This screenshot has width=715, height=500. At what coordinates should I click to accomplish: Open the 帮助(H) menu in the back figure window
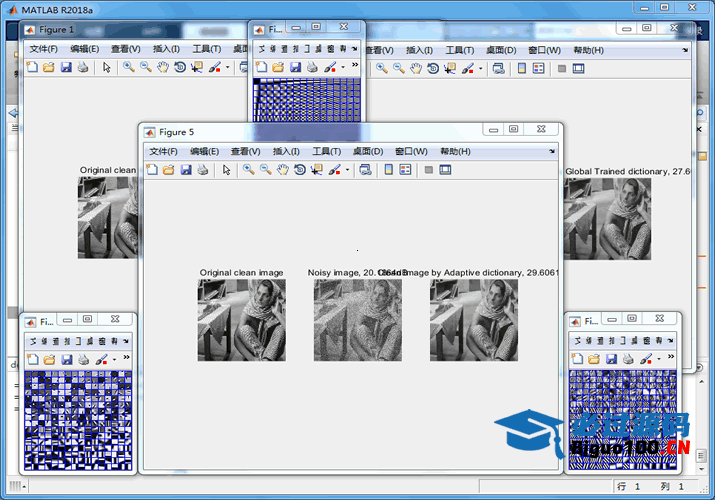(588, 50)
